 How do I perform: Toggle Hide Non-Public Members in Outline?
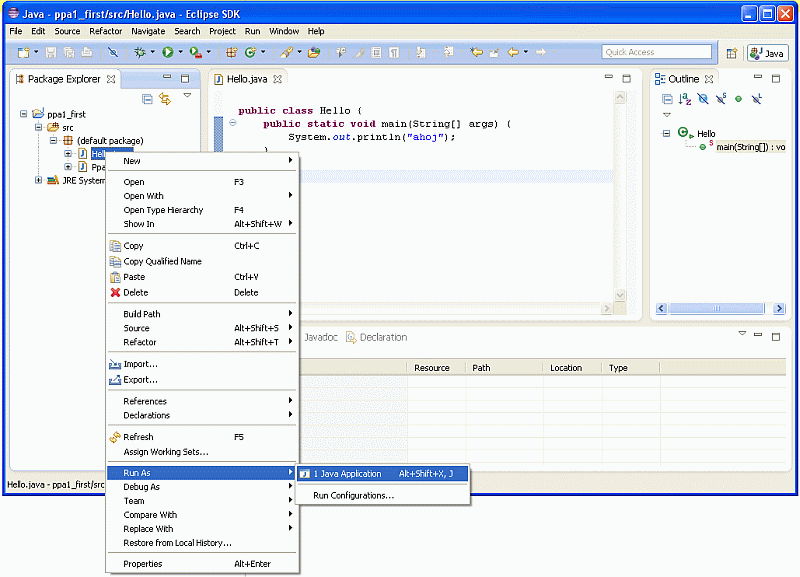(738, 99)
